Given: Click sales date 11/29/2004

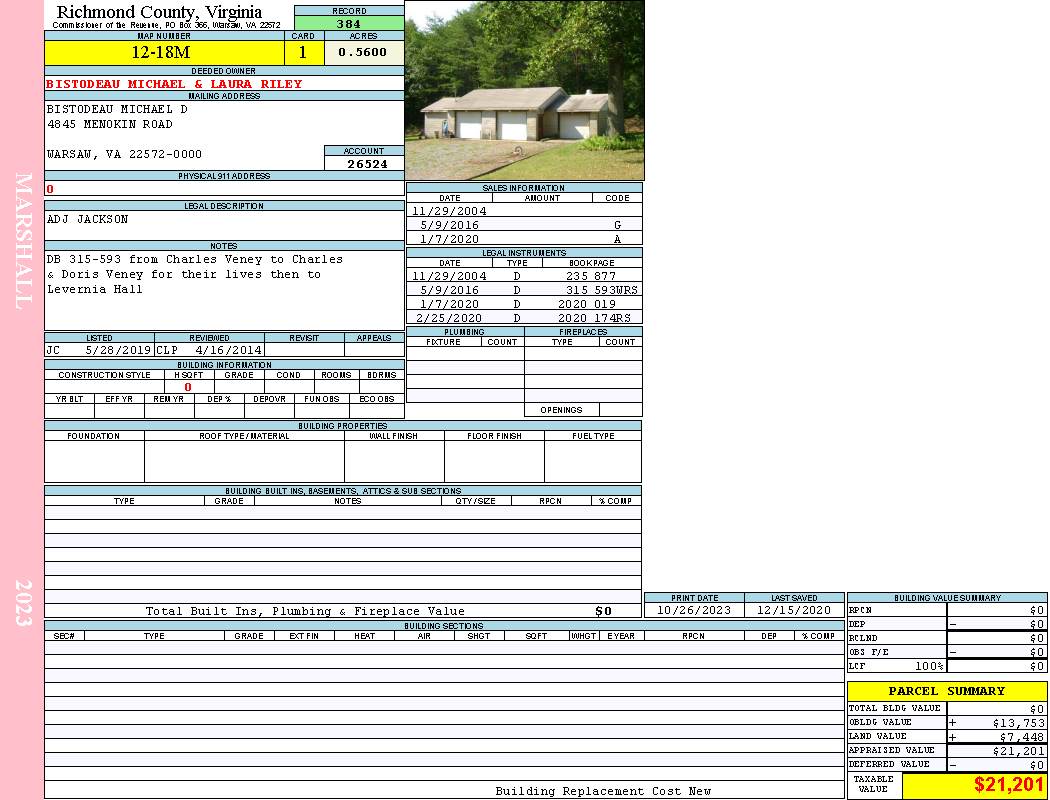Looking at the screenshot, I should (449, 211).
